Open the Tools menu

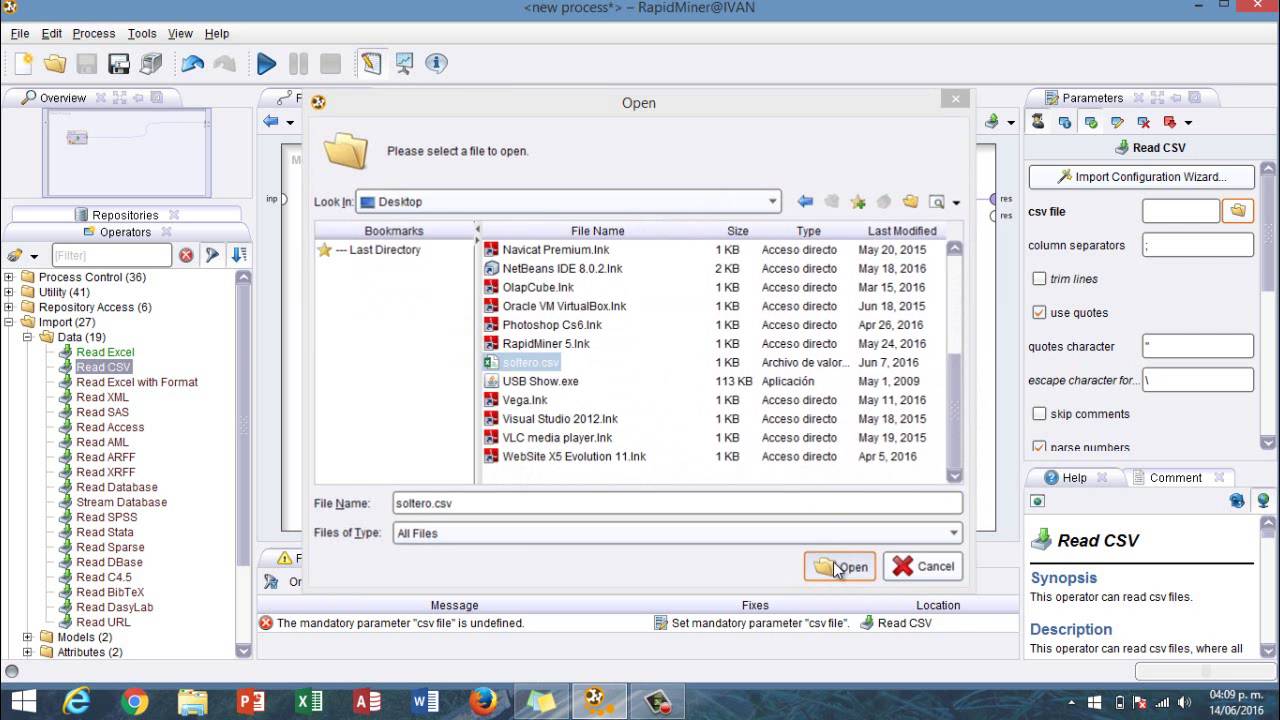tap(142, 33)
